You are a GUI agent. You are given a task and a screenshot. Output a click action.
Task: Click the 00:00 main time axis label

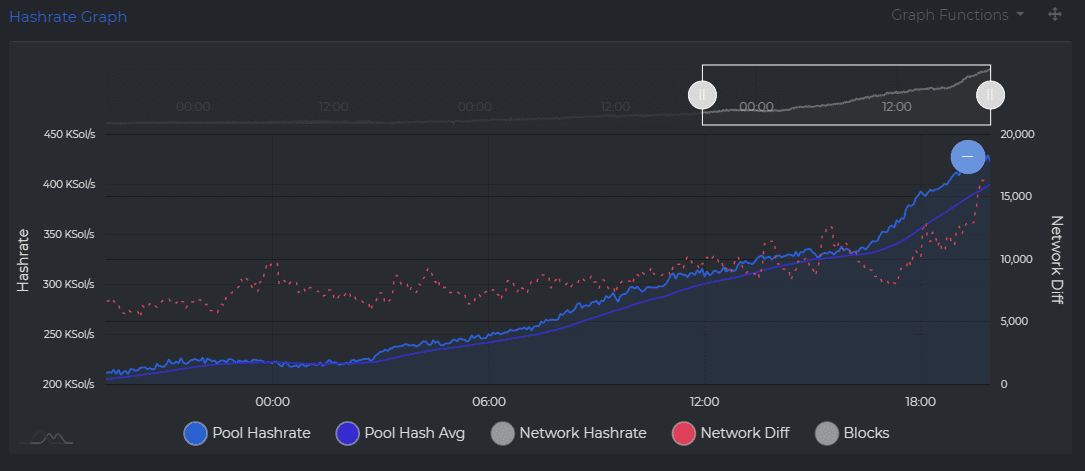click(x=273, y=402)
